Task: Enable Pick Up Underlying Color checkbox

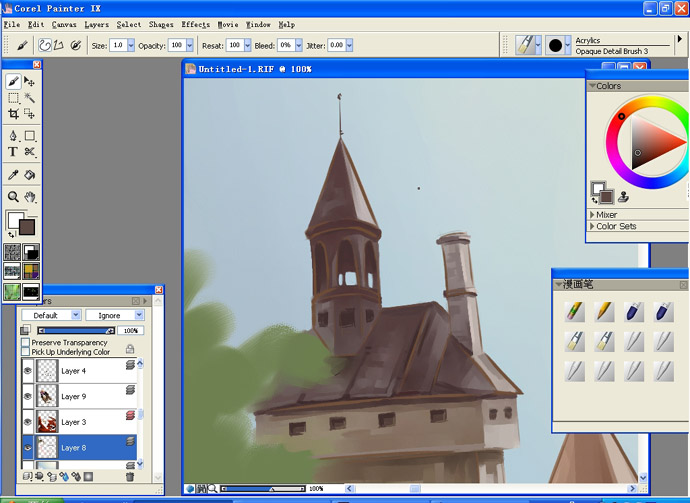Action: pyautogui.click(x=26, y=352)
